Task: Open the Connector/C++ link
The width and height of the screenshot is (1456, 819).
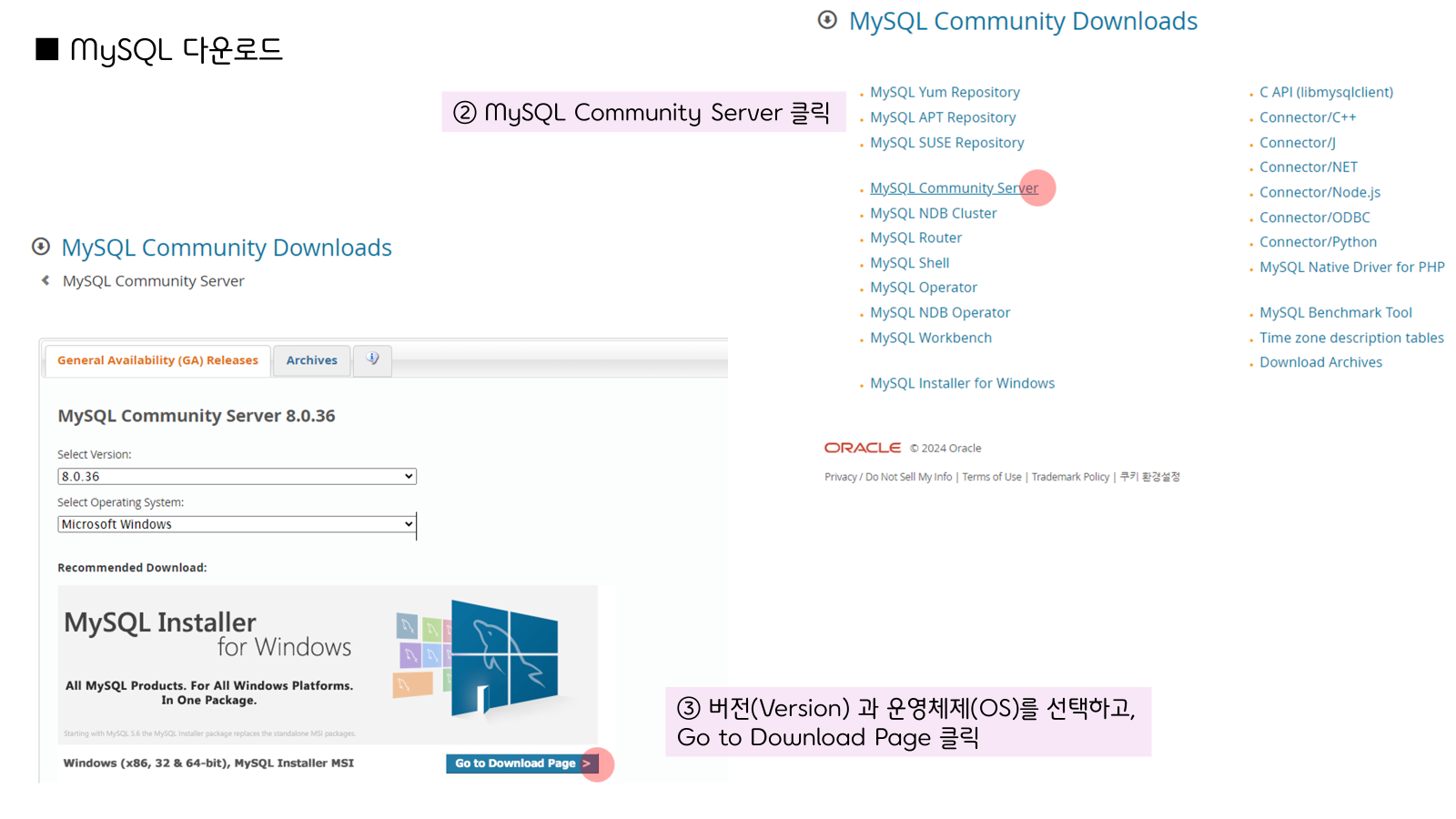Action: (x=1308, y=117)
